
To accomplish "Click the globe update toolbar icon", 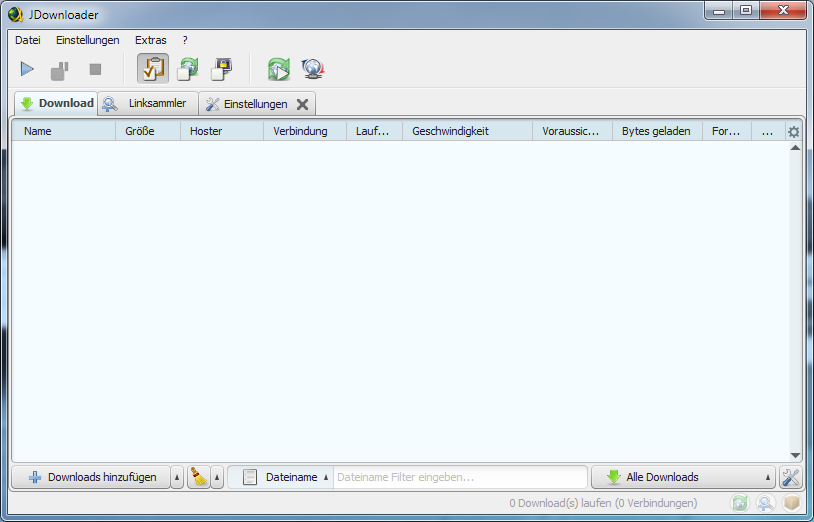I will [313, 69].
